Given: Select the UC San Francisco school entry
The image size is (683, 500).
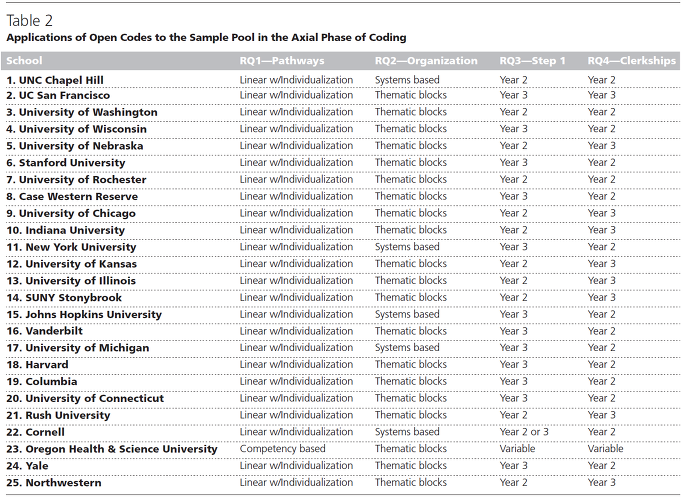Looking at the screenshot, I should coord(58,95).
